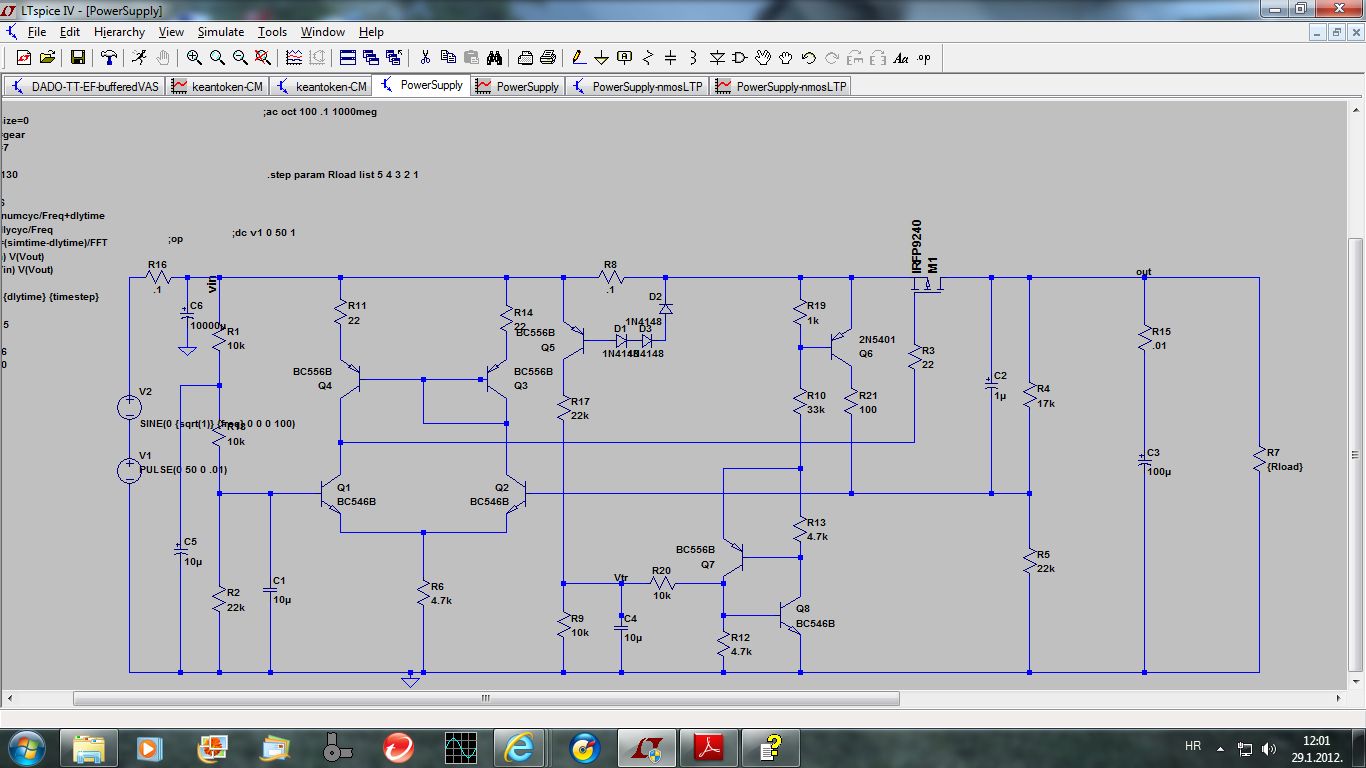Select the Move hand tool

763,58
